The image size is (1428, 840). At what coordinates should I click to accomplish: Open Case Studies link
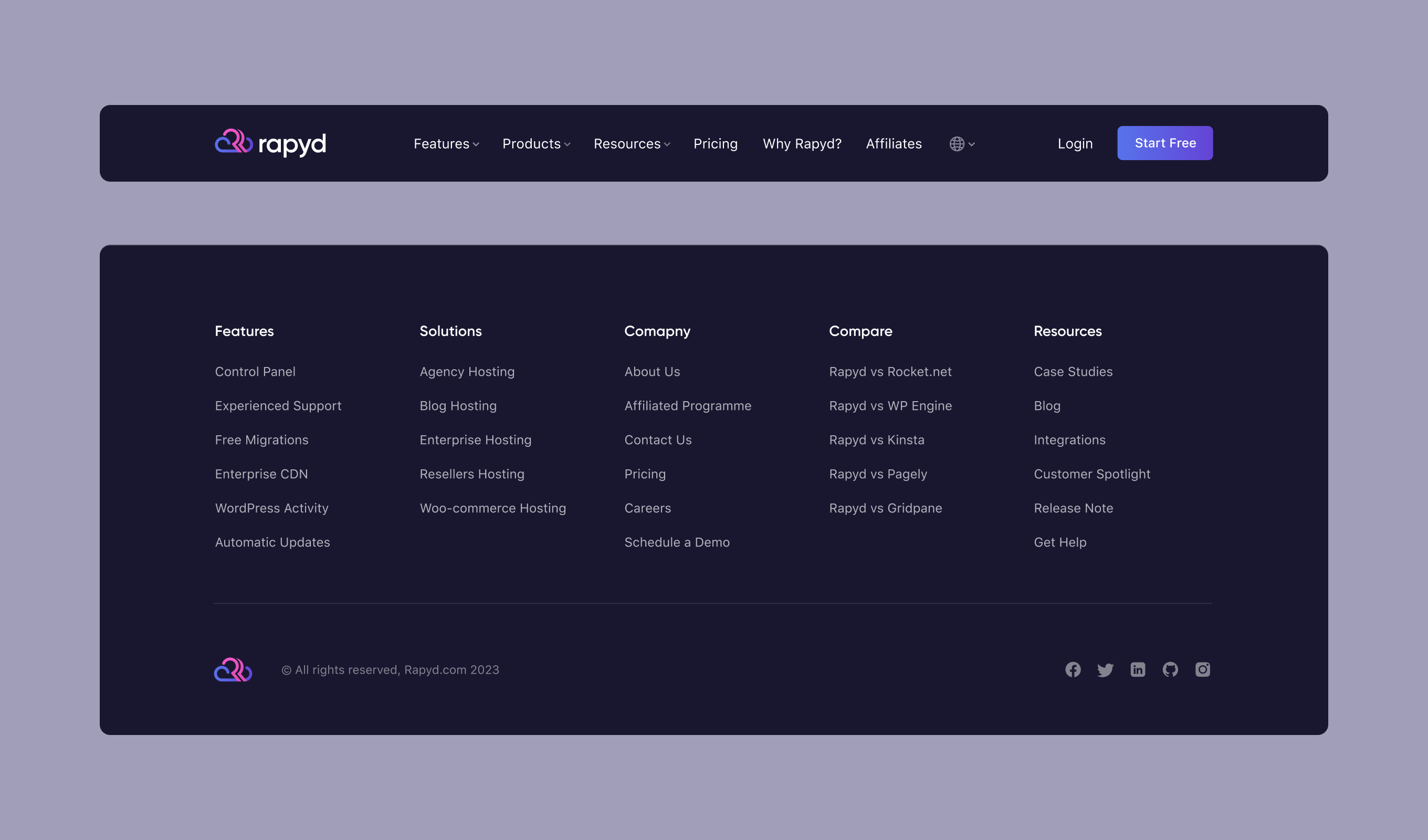[x=1073, y=371]
